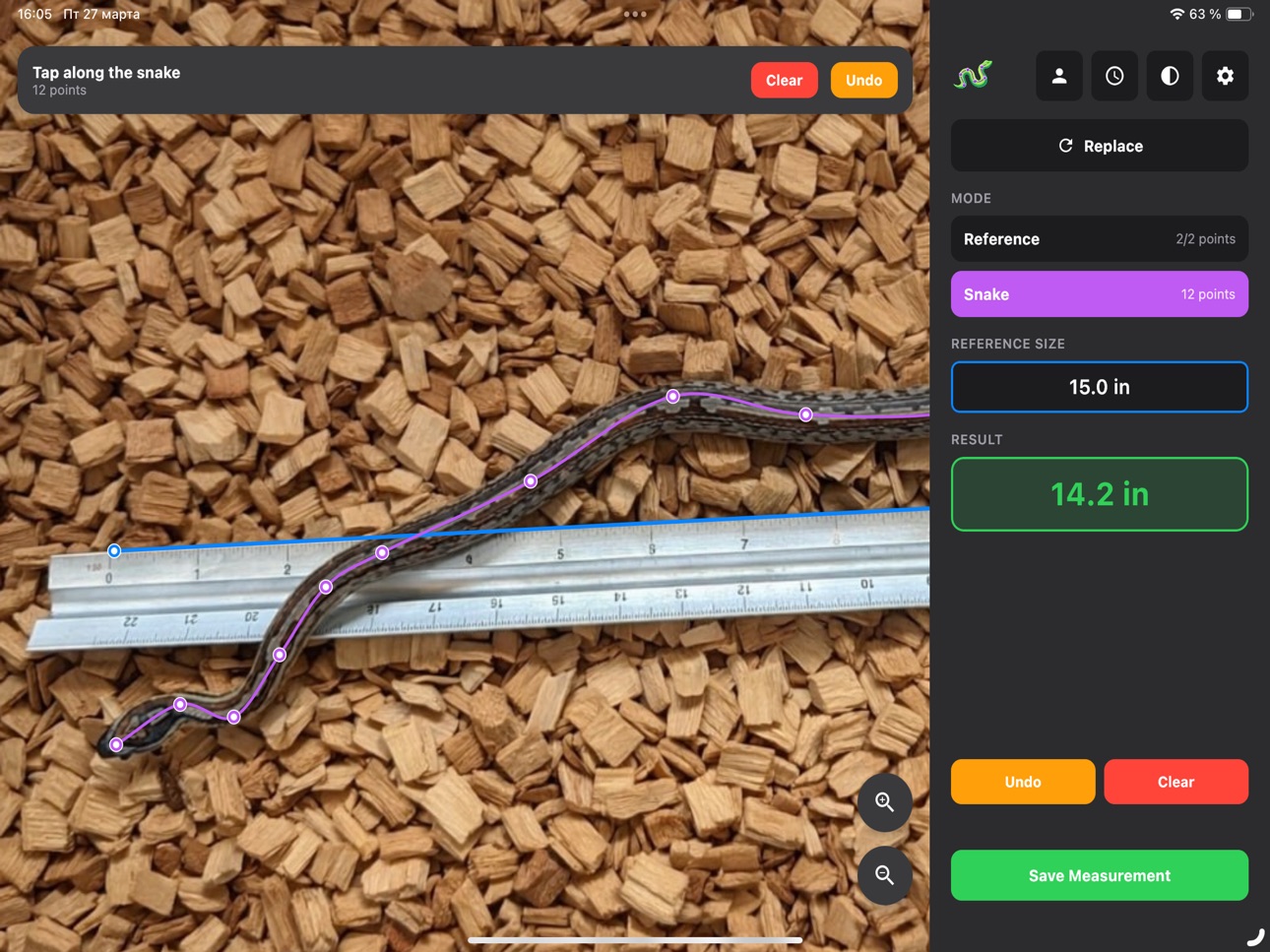Edit the 15.0 in reference size field
1270x952 pixels.
tap(1100, 387)
